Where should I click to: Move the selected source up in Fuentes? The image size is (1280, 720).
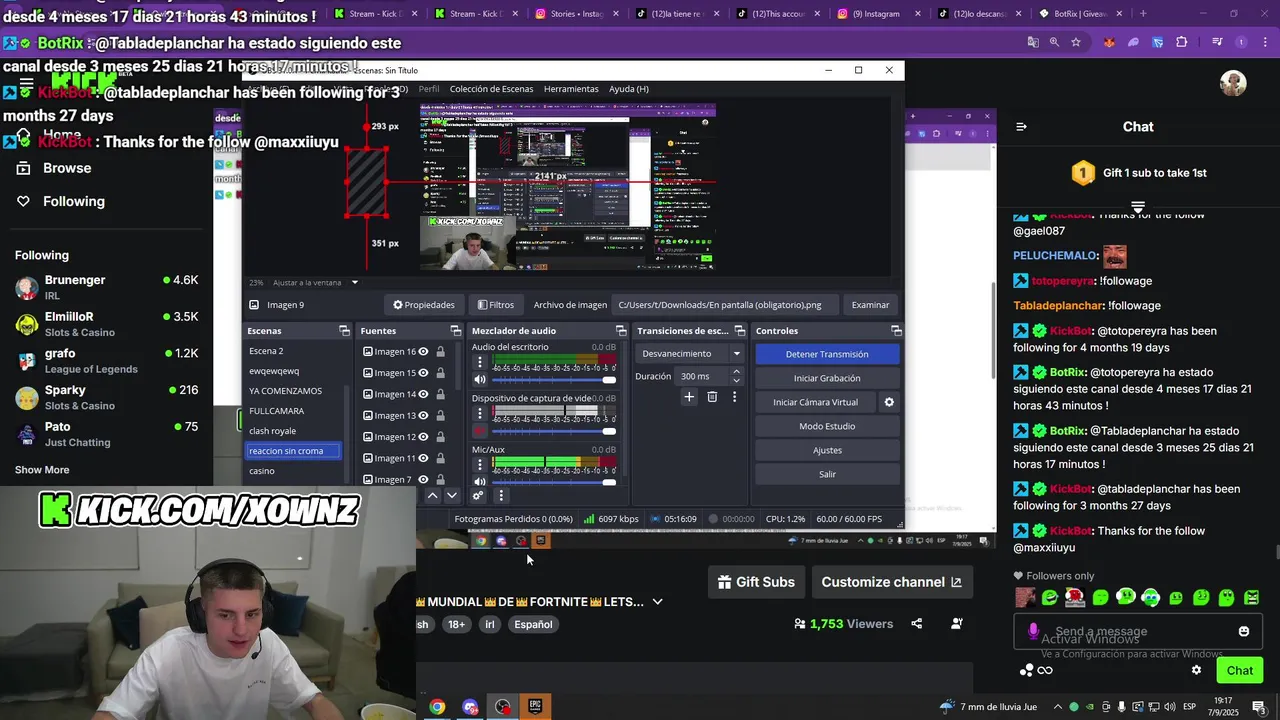432,495
